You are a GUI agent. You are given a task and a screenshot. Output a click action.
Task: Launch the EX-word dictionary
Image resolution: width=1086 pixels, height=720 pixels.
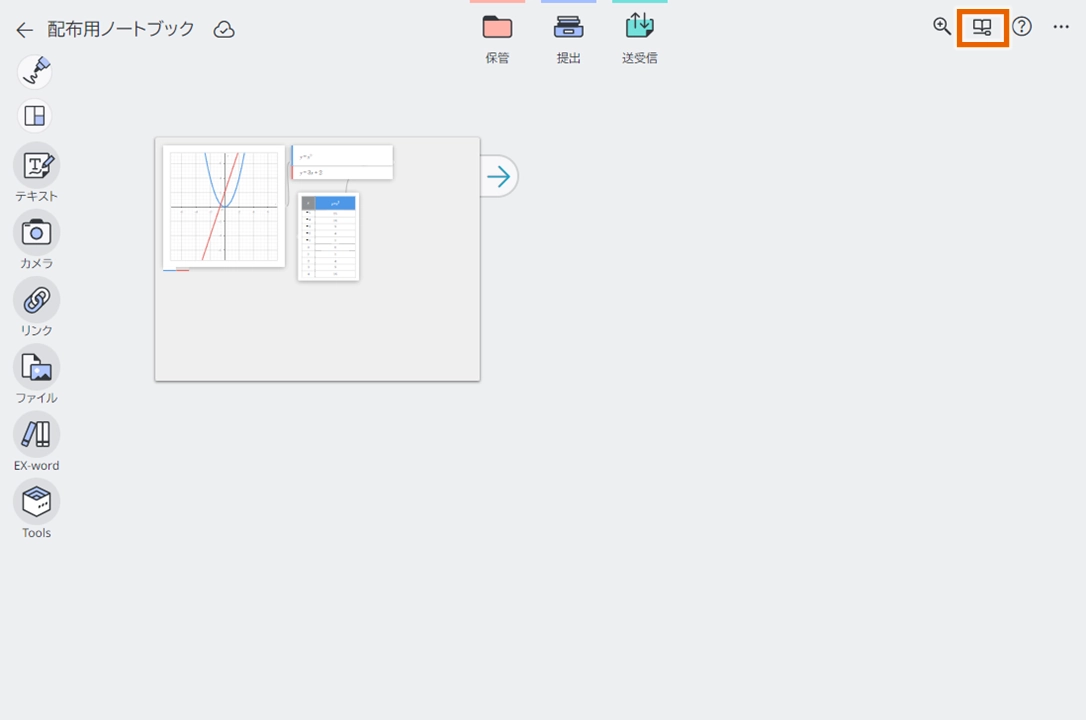[36, 435]
